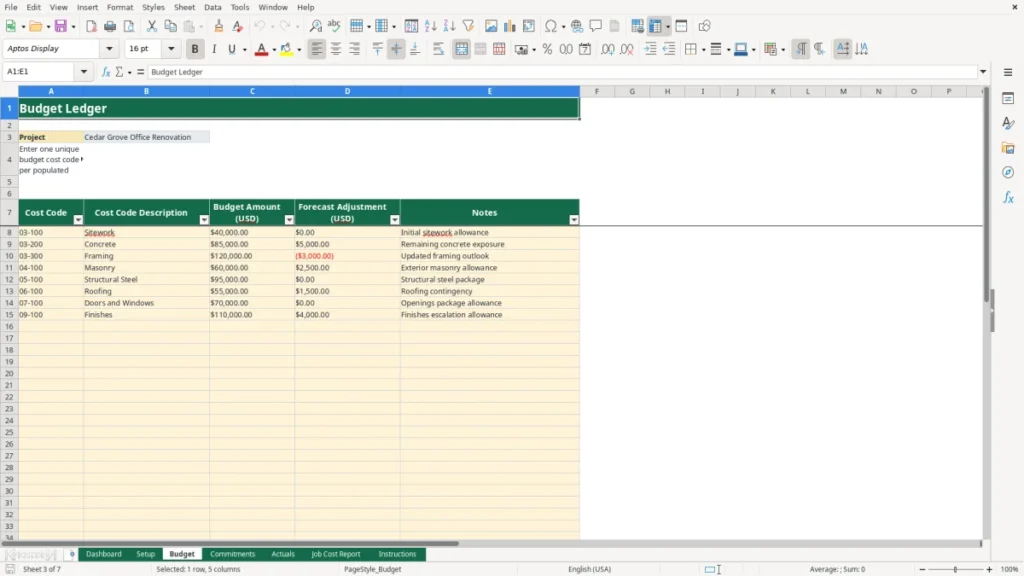
Task: Toggle Bold formatting
Action: (x=195, y=49)
